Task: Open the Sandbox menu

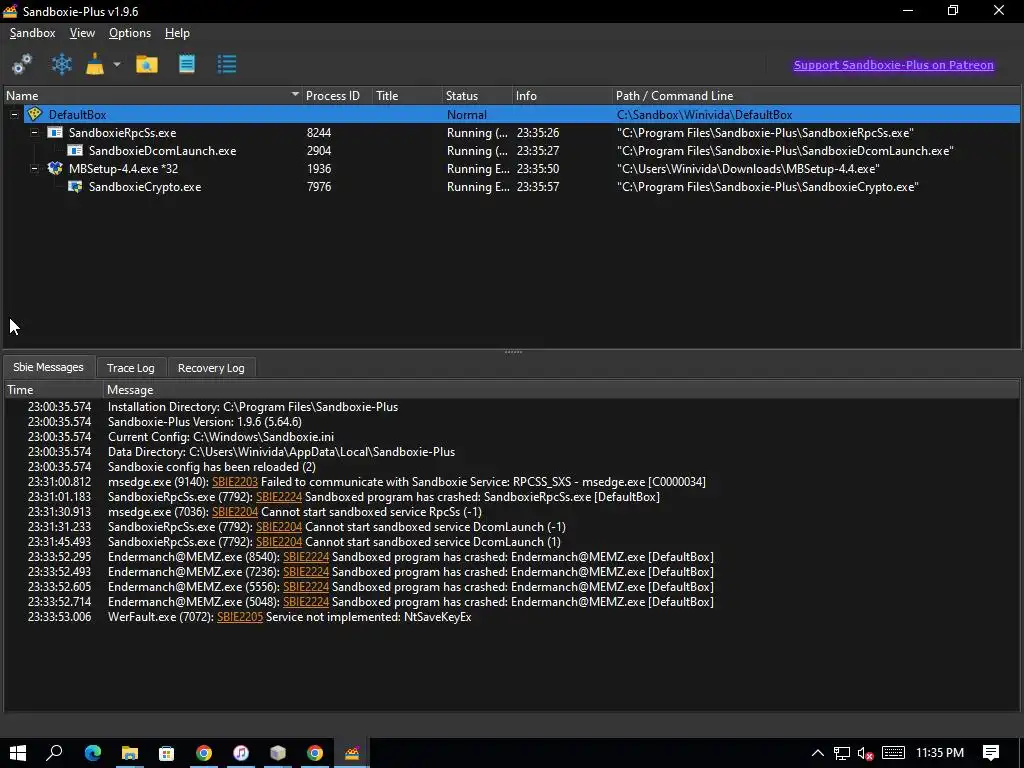Action: 33,33
